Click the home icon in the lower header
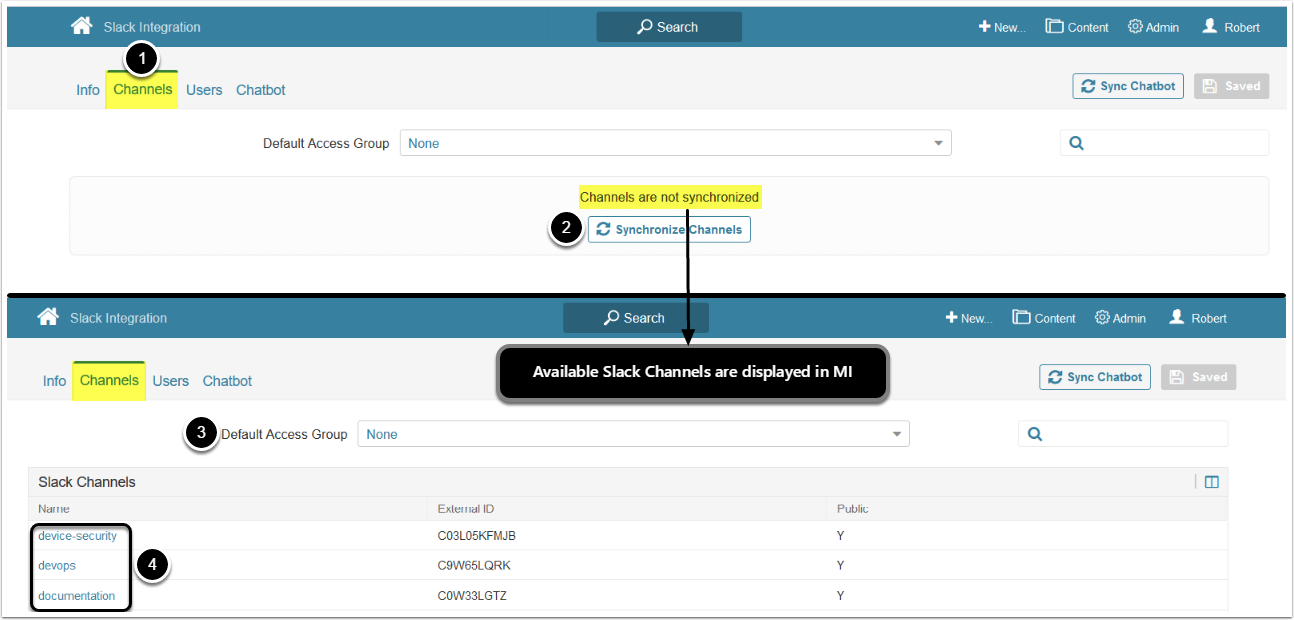The image size is (1294, 620). [48, 317]
